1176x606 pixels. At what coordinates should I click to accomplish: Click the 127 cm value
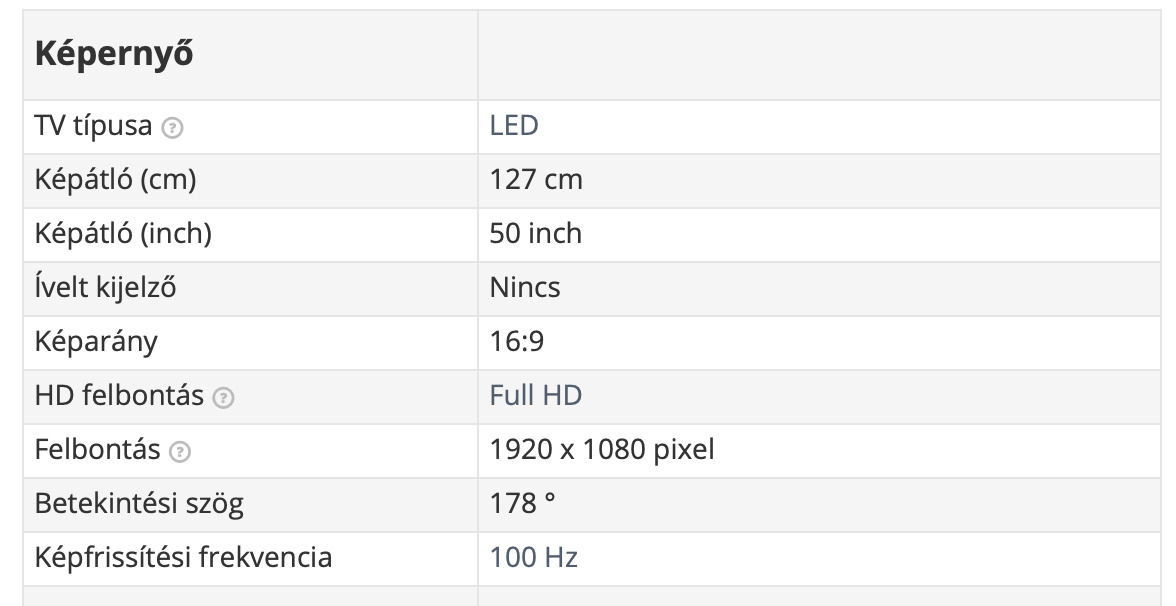pyautogui.click(x=536, y=180)
